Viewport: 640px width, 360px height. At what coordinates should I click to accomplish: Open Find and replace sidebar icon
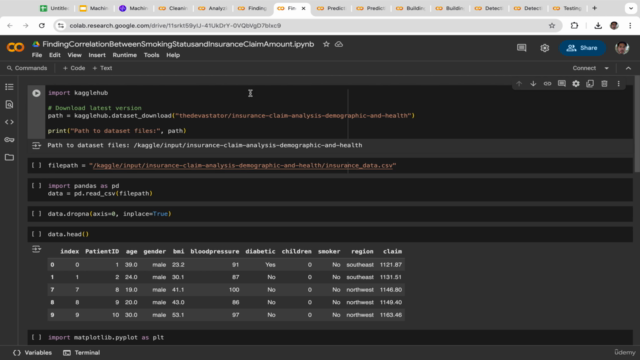click(x=9, y=104)
